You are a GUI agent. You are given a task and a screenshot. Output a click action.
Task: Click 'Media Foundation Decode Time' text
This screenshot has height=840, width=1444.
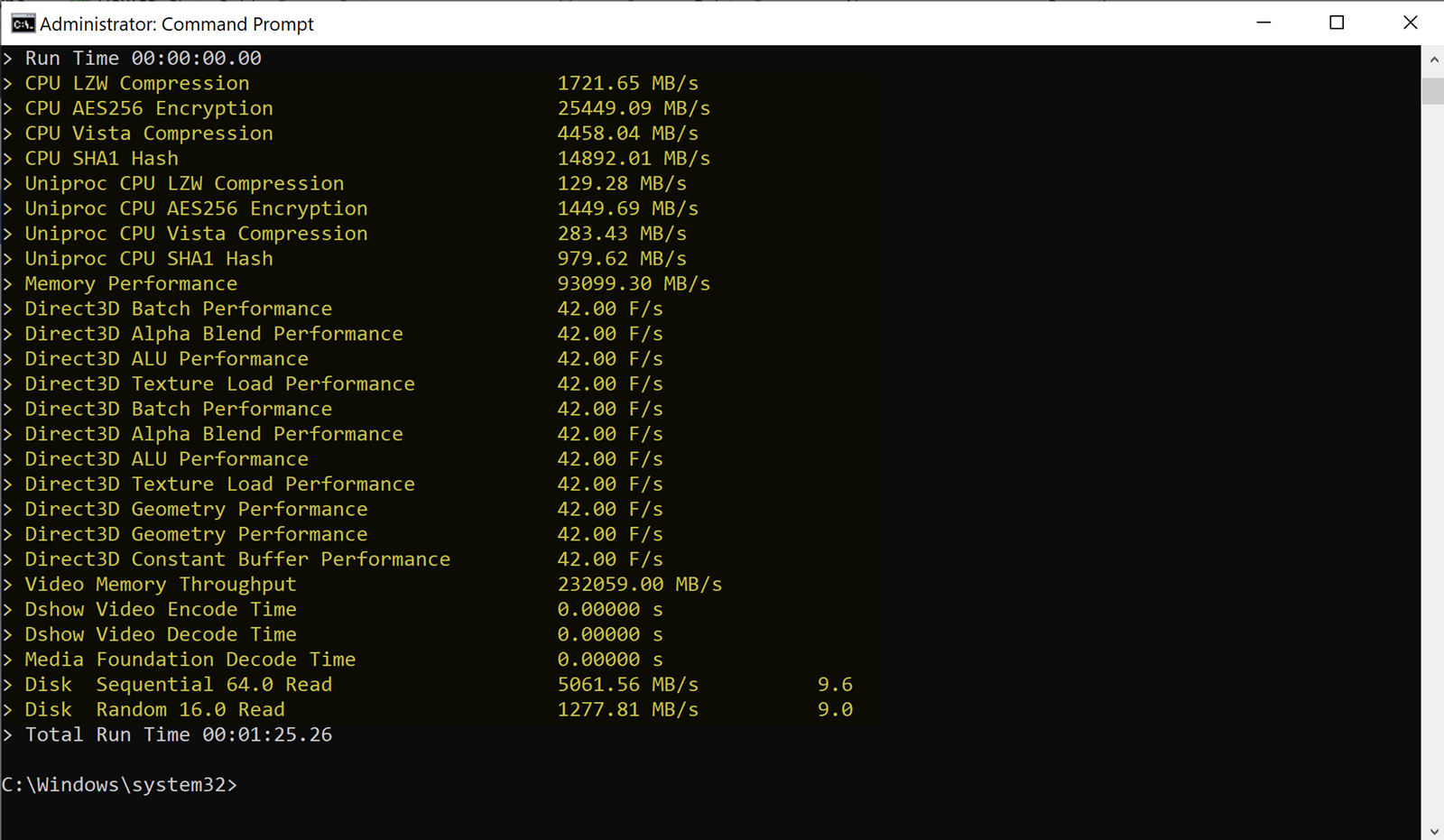coord(190,660)
